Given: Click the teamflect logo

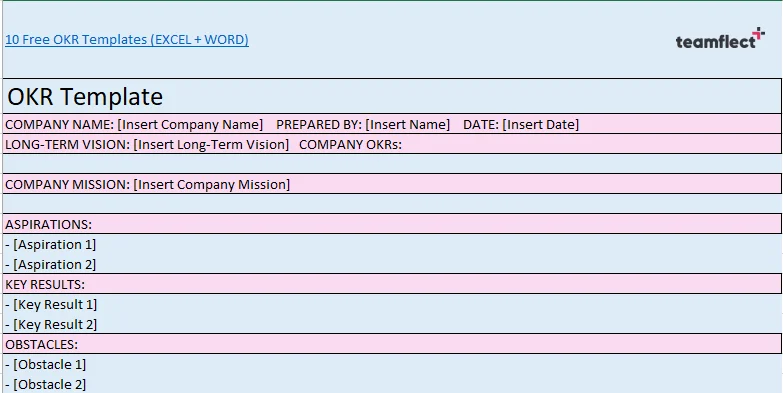Looking at the screenshot, I should tap(720, 38).
